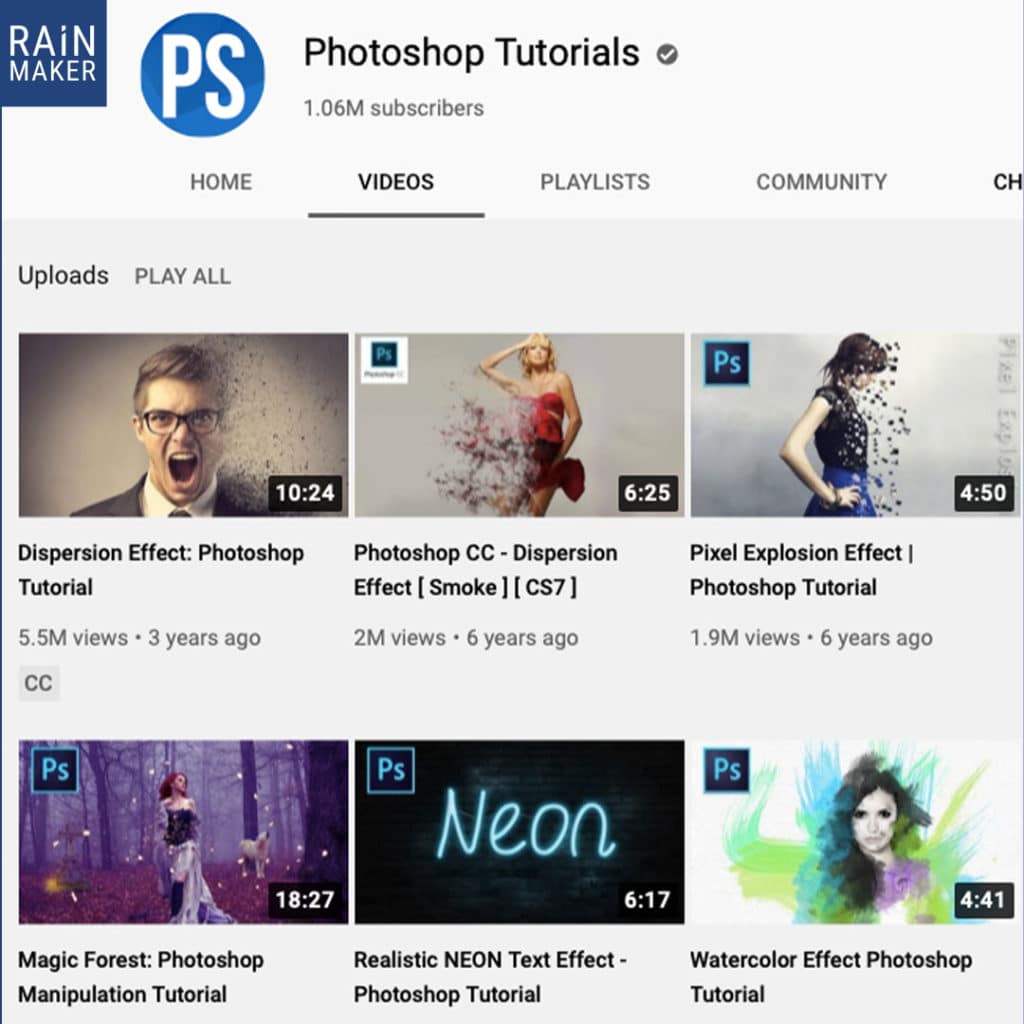Open the red dress smoke dispersion thumbnail
This screenshot has height=1024, width=1024.
[x=519, y=425]
